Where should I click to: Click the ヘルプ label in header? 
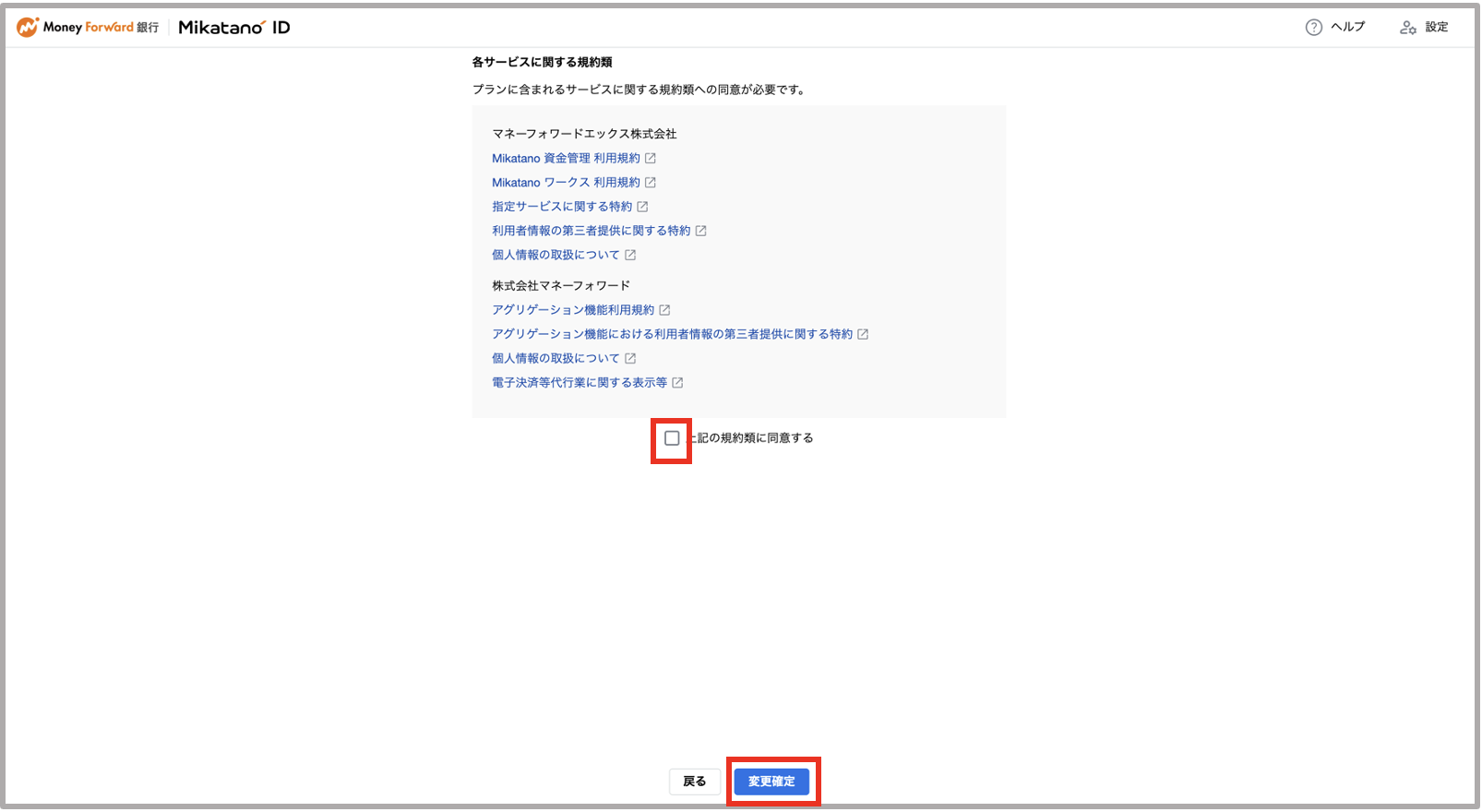pos(1348,28)
